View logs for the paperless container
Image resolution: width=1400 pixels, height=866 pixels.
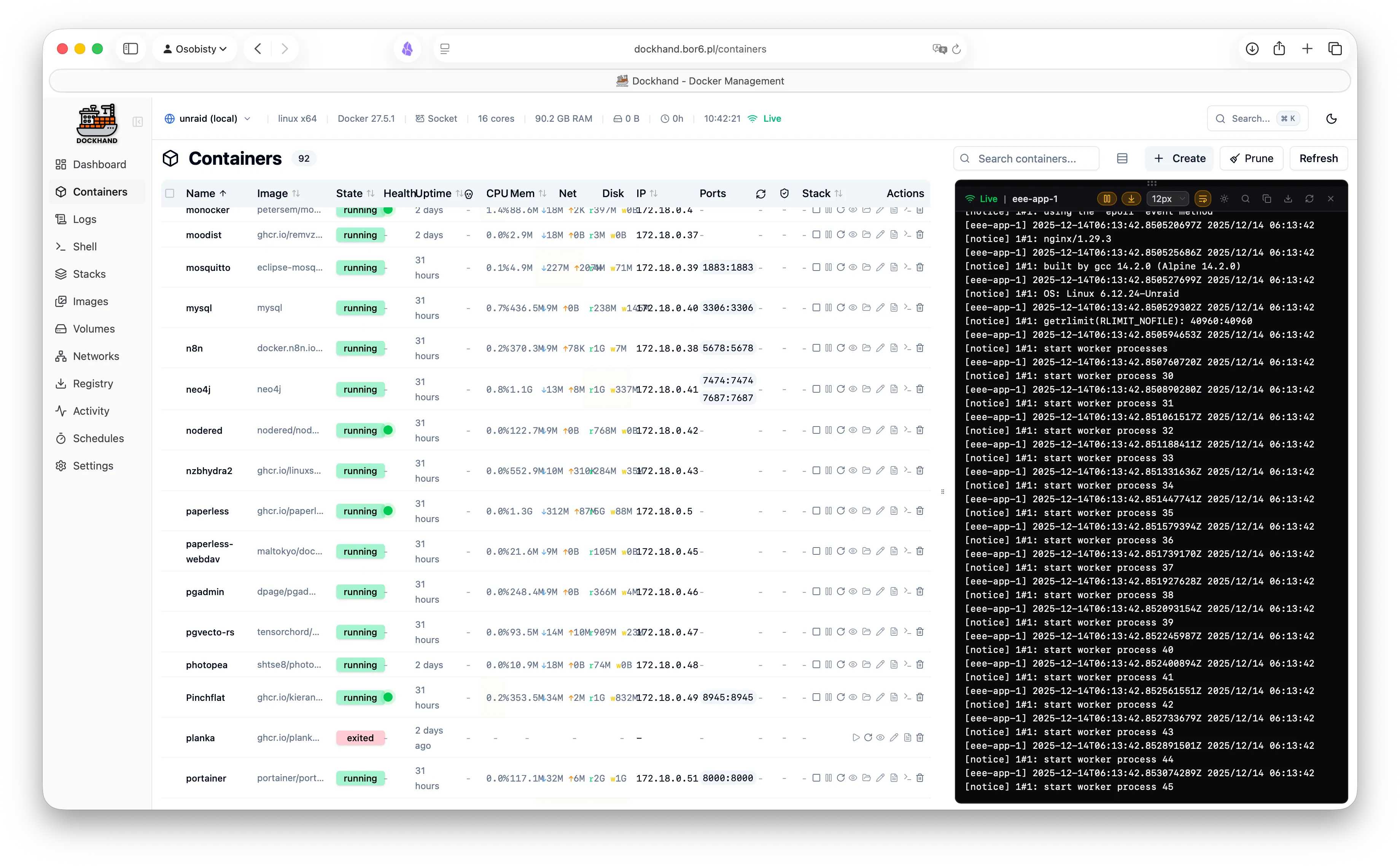893,511
